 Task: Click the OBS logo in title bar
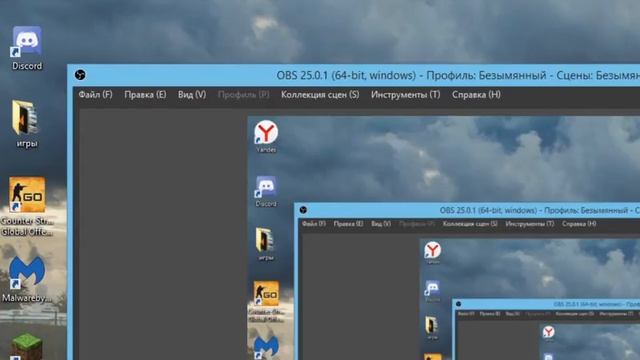click(80, 75)
